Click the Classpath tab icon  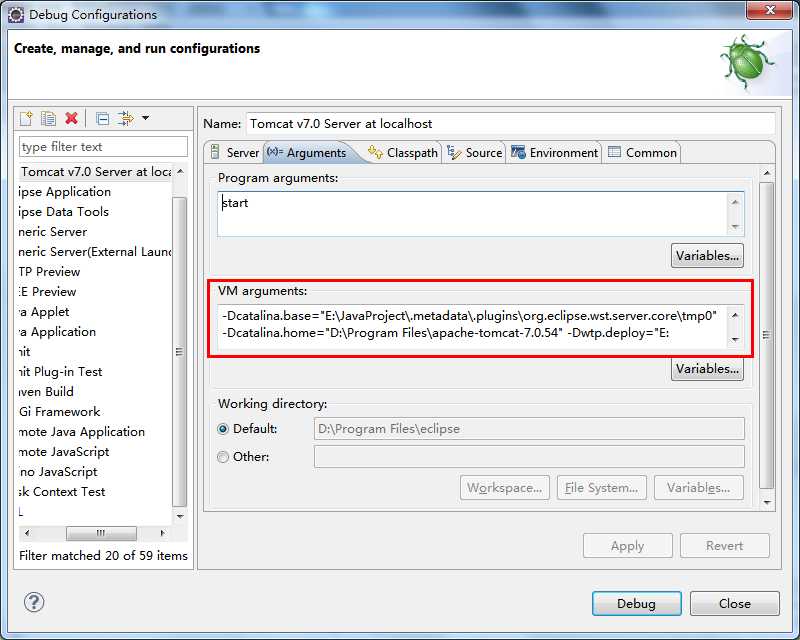375,152
